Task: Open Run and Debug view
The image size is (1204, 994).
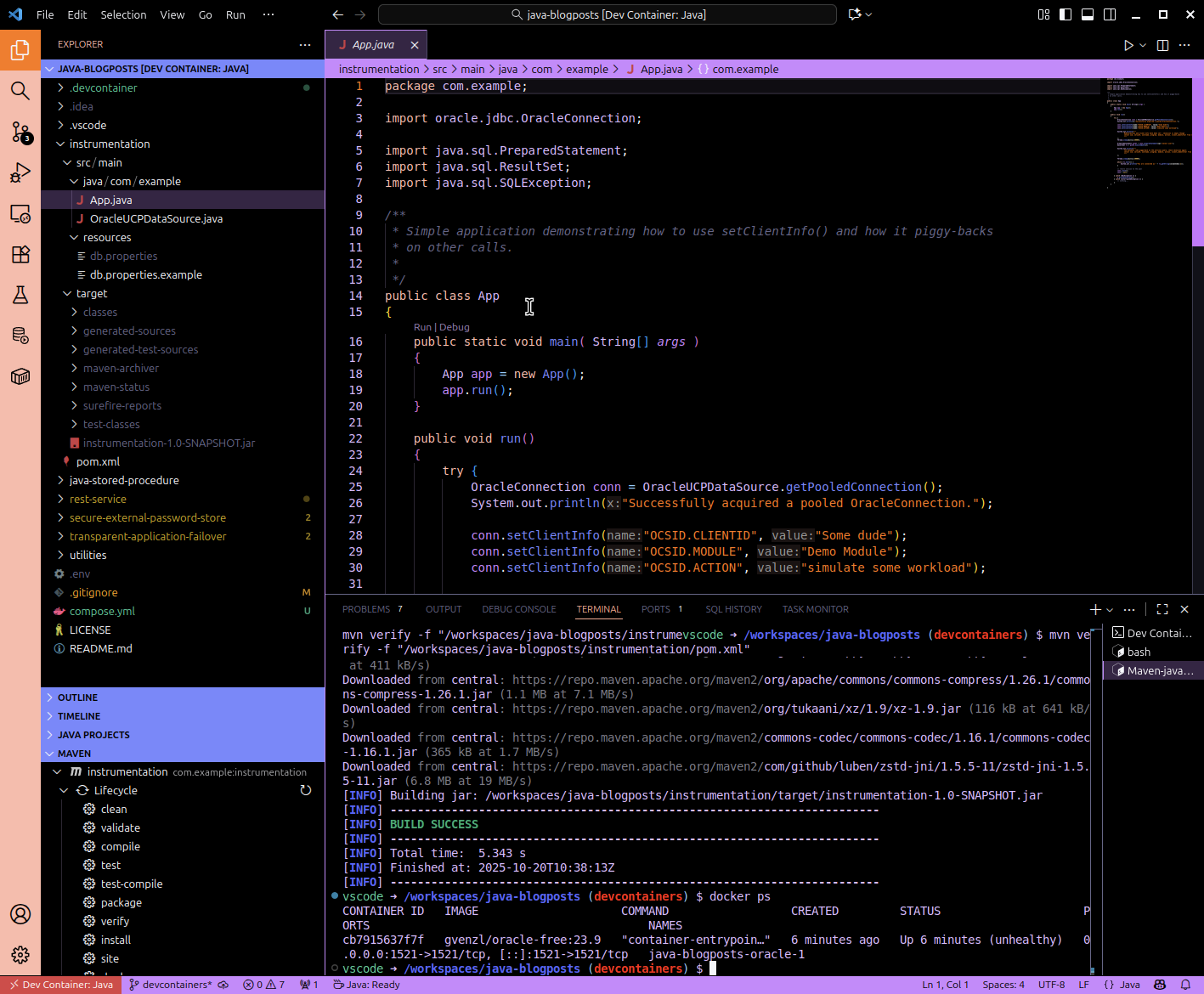Action: (20, 173)
